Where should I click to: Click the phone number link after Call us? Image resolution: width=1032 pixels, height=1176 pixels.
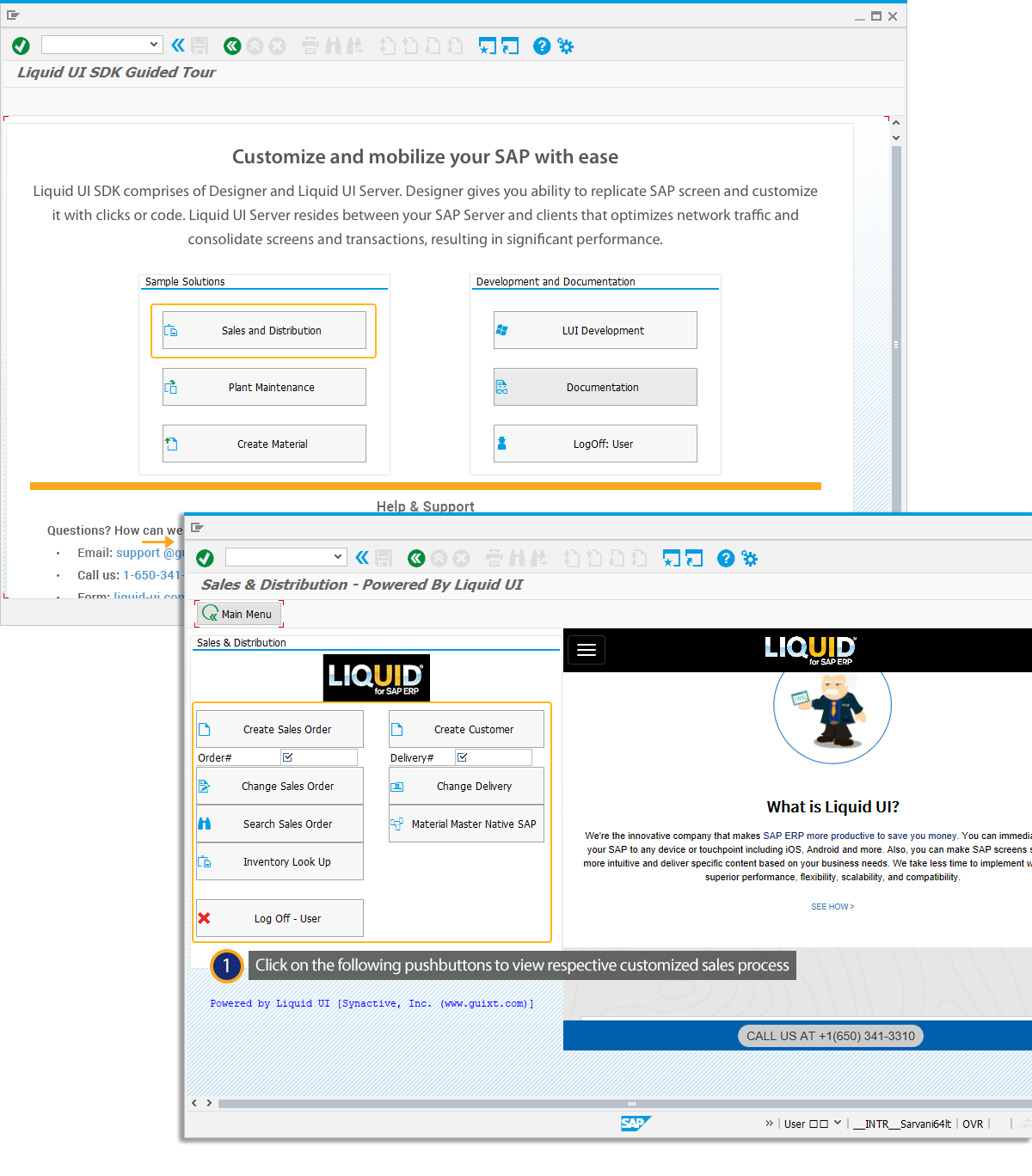[152, 575]
